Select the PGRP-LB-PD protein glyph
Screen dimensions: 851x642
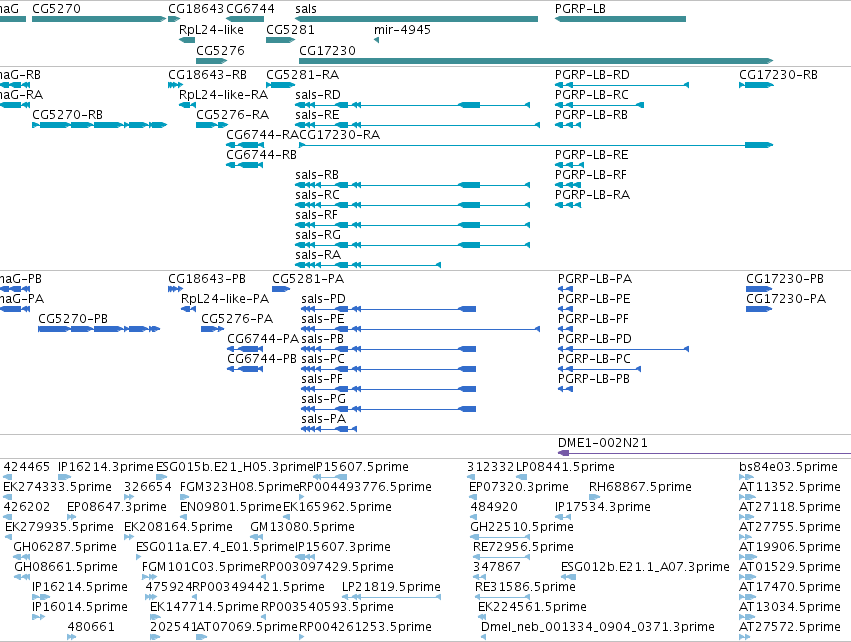click(x=624, y=349)
